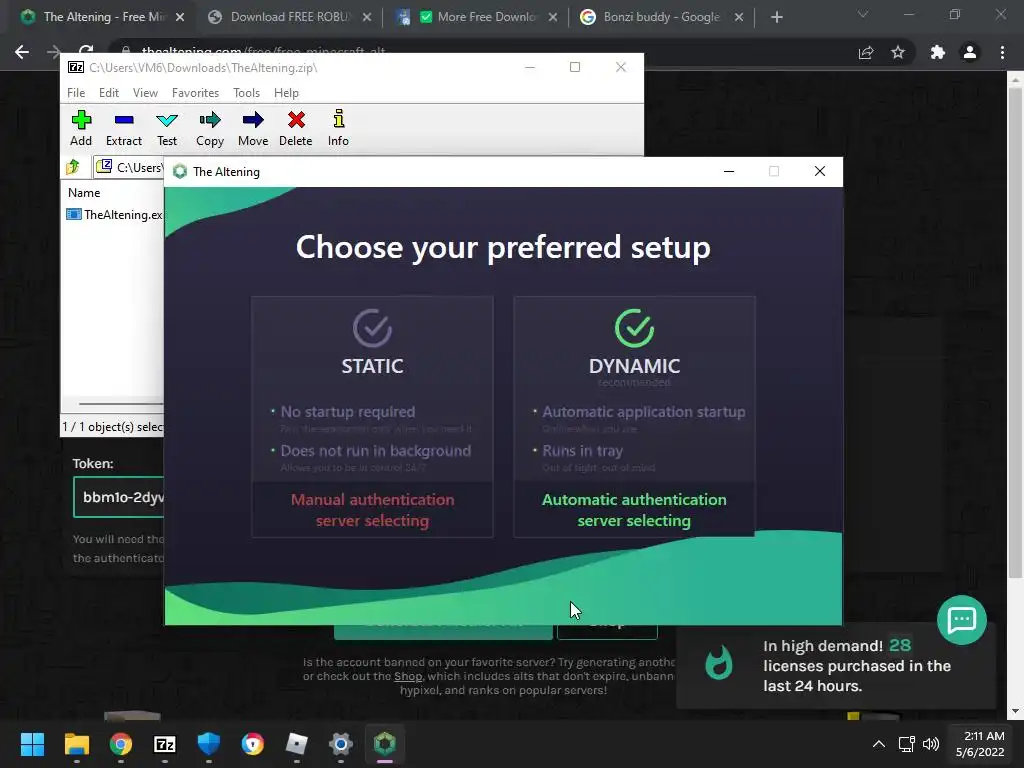Open the tab search dropdown arrow
The height and width of the screenshot is (768, 1024).
pos(863,14)
